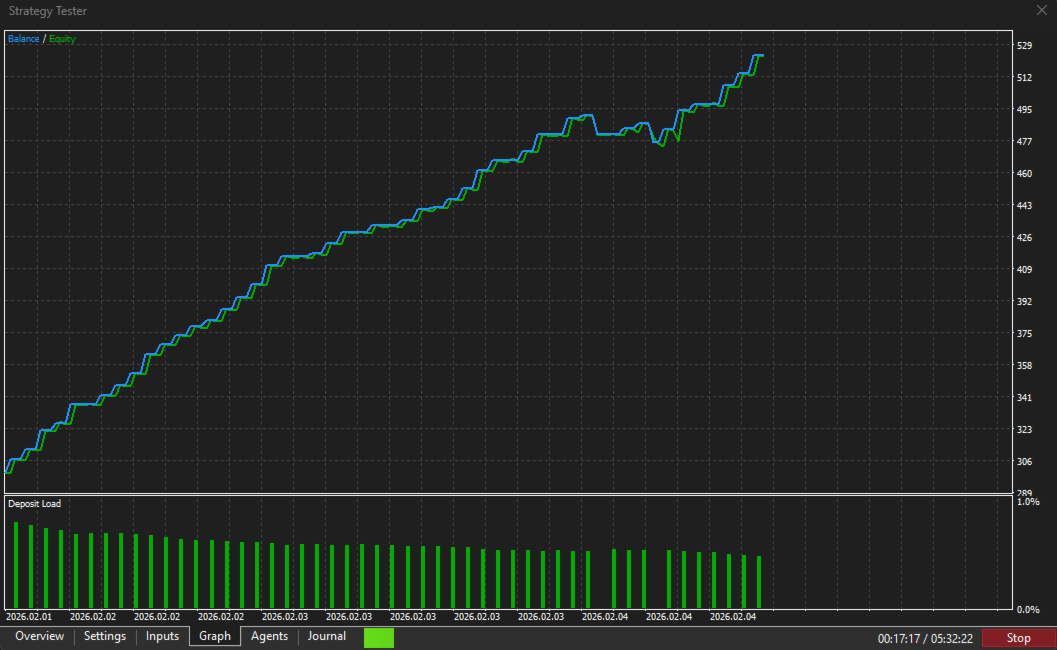Click the Deposit Load panel label

click(34, 504)
